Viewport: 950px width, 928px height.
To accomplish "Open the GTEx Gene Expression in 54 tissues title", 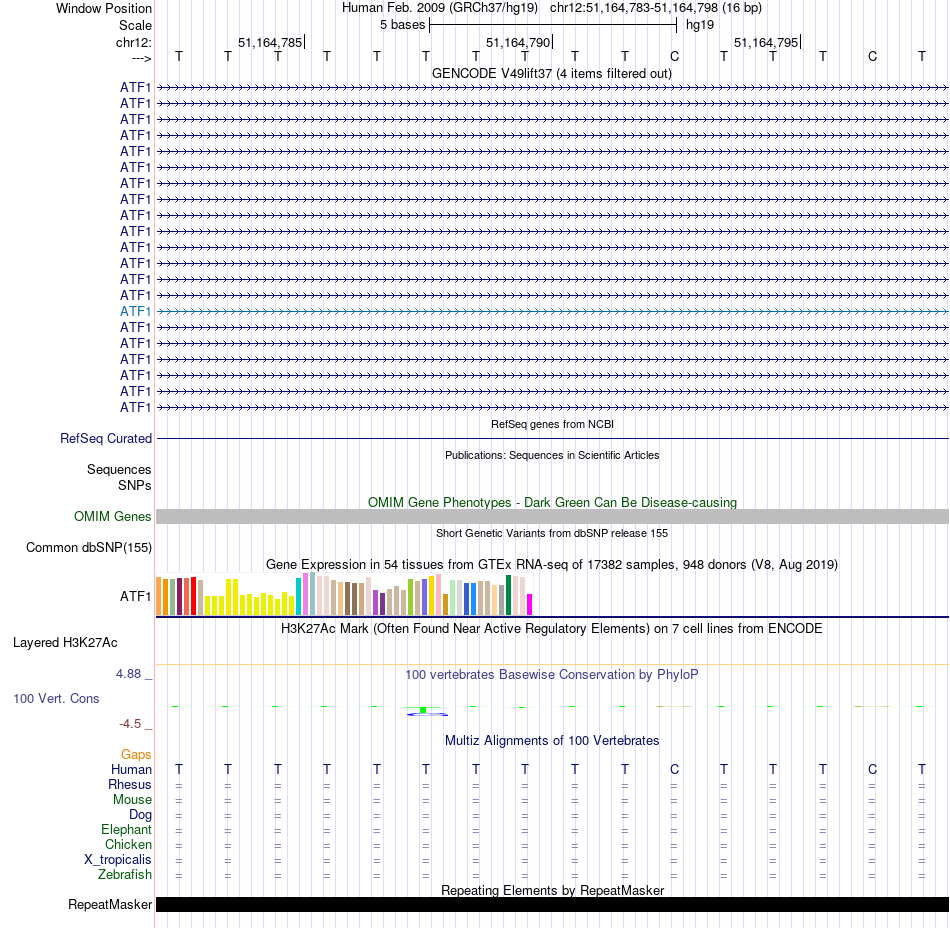I will (x=552, y=565).
